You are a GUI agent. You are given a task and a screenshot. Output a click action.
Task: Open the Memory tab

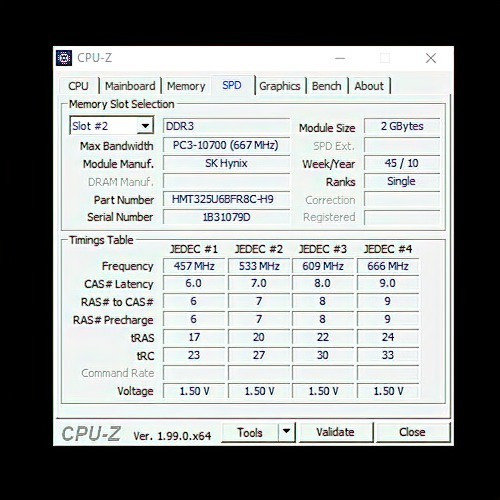pos(186,86)
